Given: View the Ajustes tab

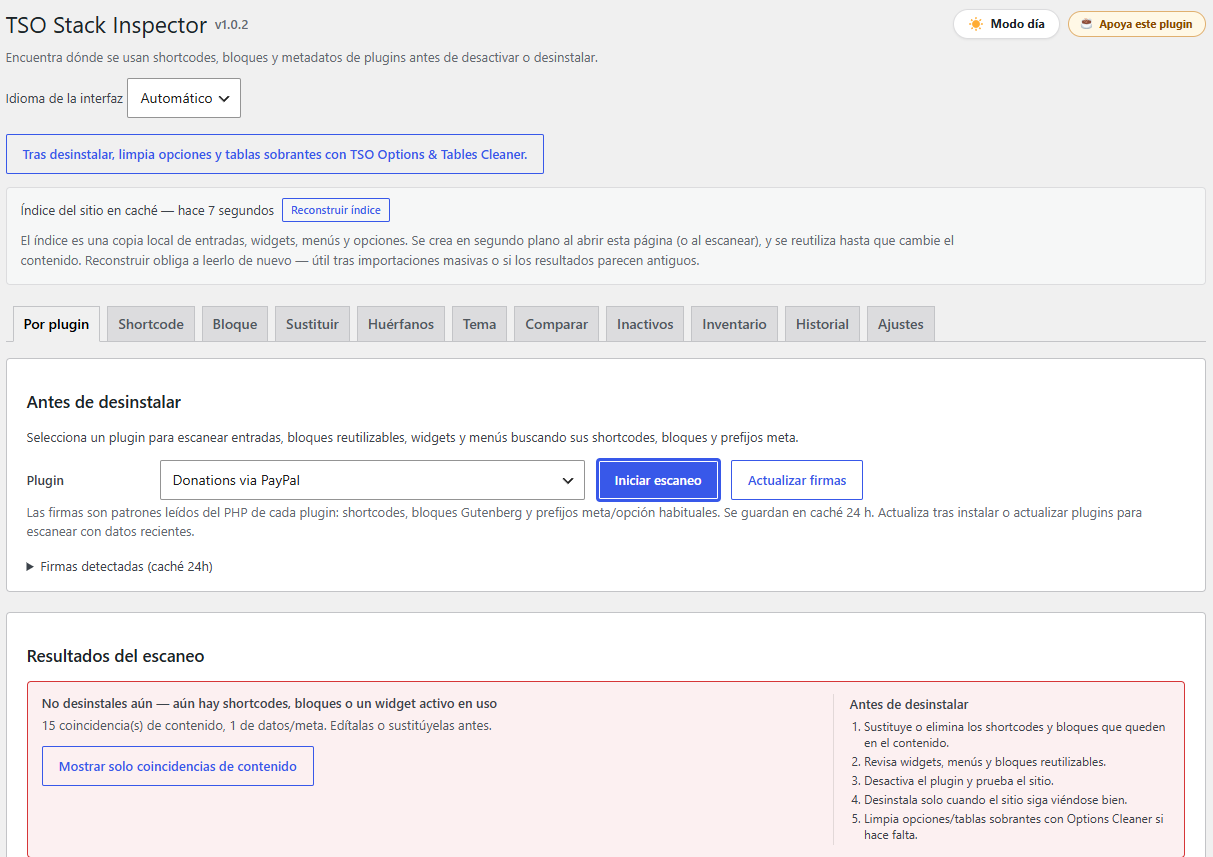Looking at the screenshot, I should (901, 324).
